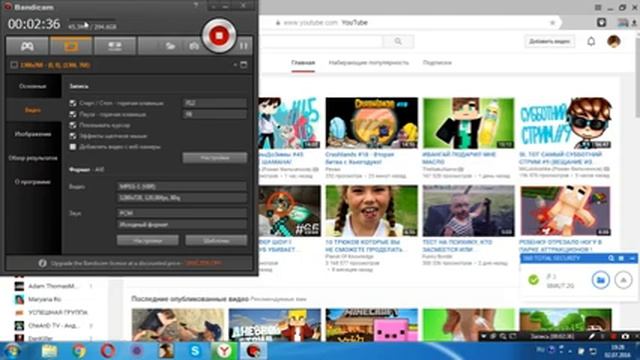The image size is (640, 360).
Task: Open Yandex browser from taskbar
Action: [224, 351]
